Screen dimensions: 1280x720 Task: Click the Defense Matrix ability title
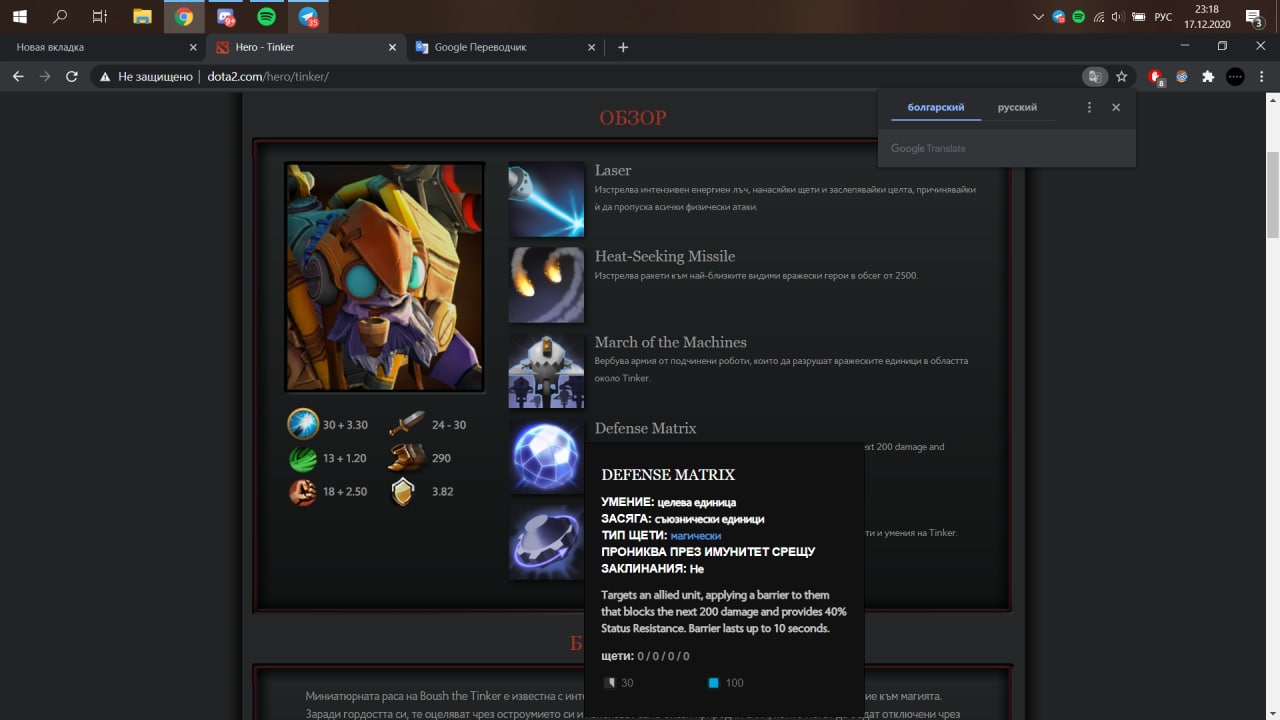(x=645, y=428)
